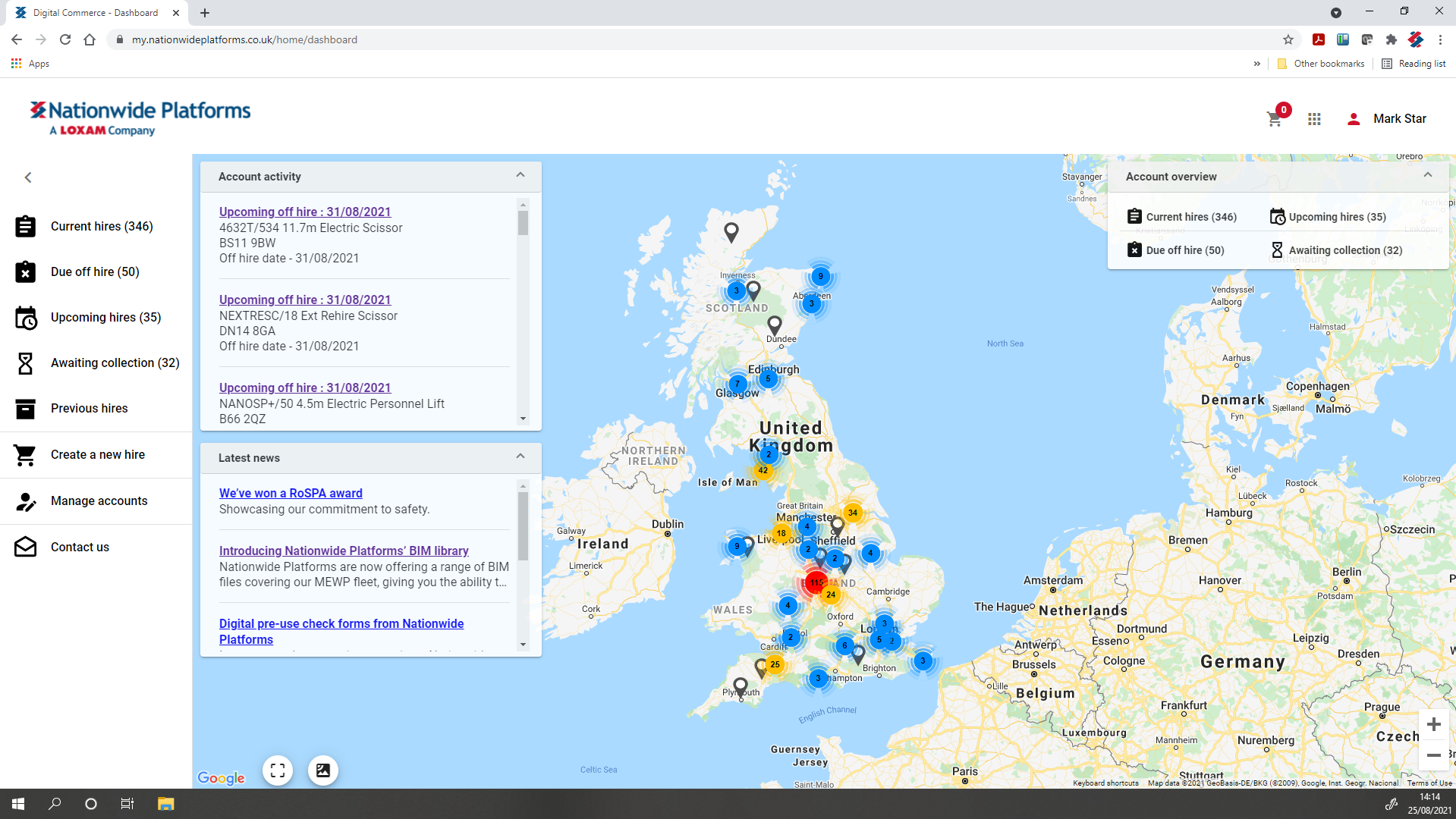Image resolution: width=1456 pixels, height=819 pixels.
Task: Click the blue 9 cluster near Aberdeen
Action: click(x=820, y=276)
